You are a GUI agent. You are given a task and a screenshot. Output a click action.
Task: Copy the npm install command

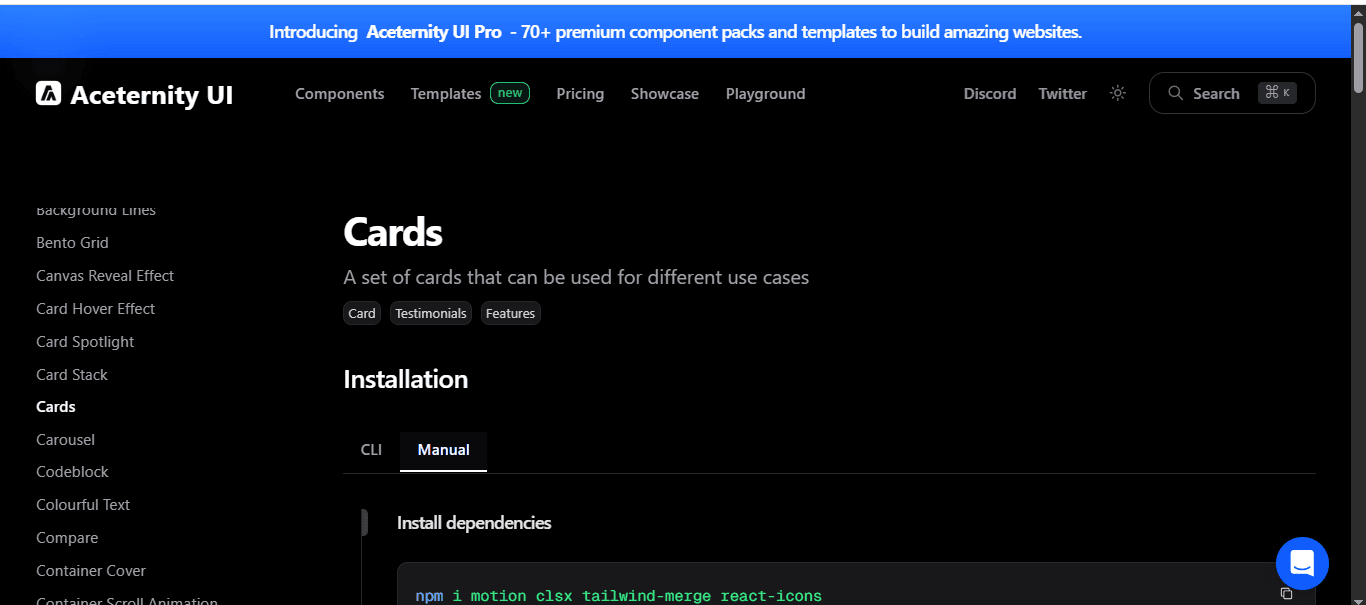tap(1286, 593)
